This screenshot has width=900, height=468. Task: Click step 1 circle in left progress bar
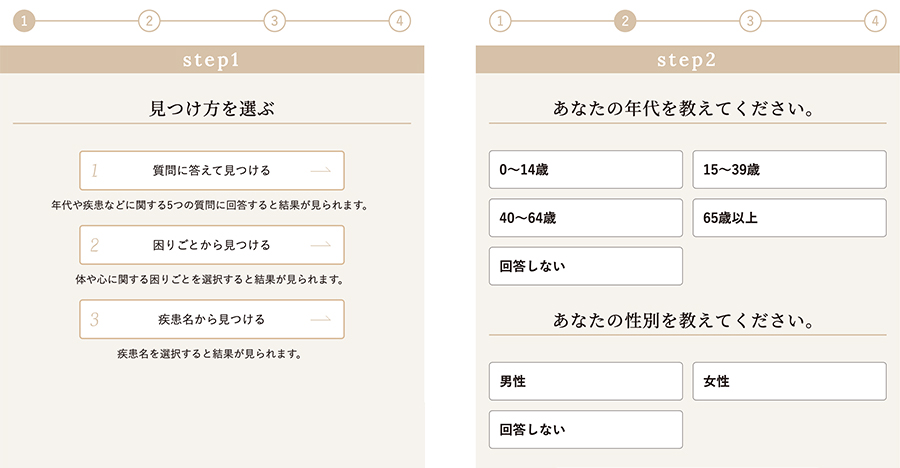[24, 21]
